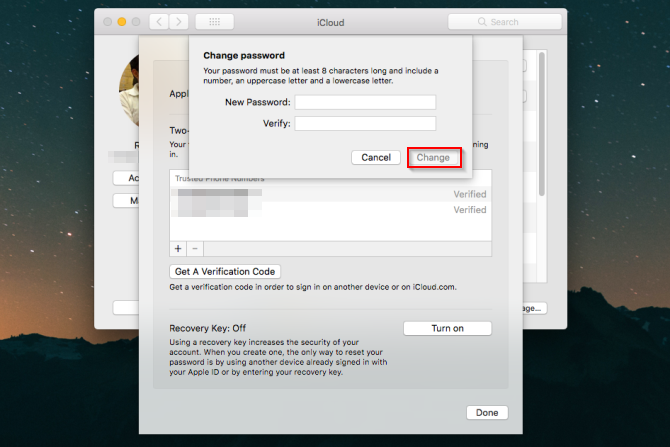
Task: Click the forward arrow in iCloud toolbar
Action: 179,21
